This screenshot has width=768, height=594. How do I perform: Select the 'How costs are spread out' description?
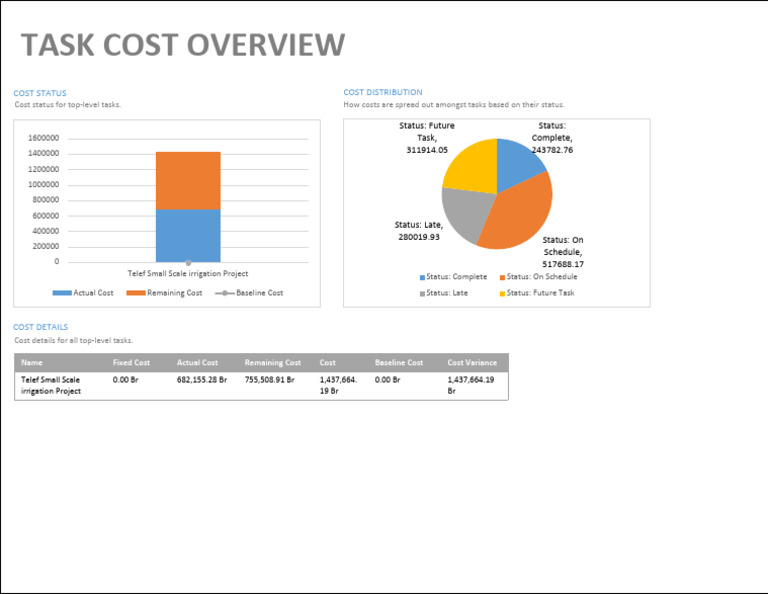tap(454, 104)
